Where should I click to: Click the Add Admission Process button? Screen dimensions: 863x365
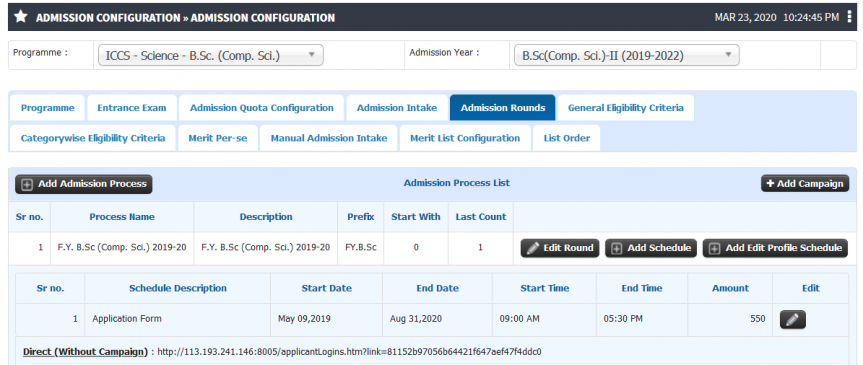coord(84,184)
